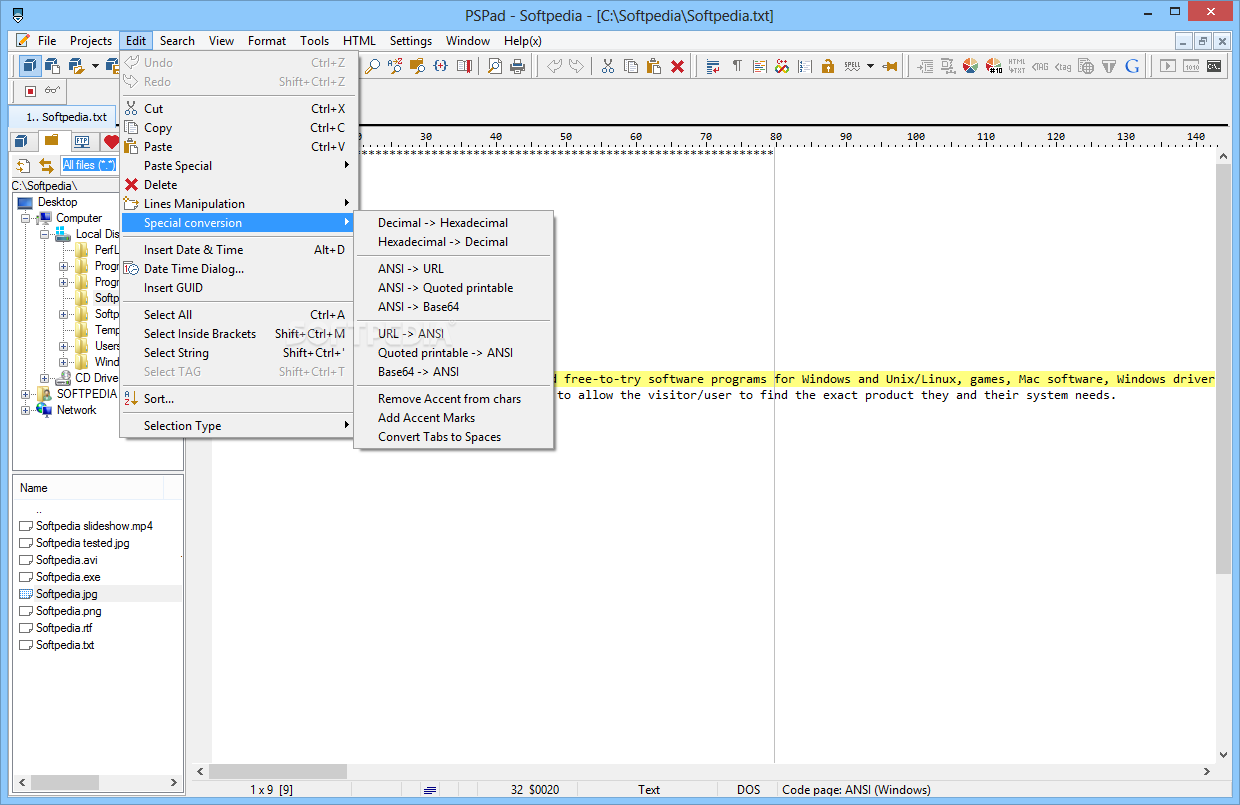1240x805 pixels.
Task: Click the editor vertical scrollbar down arrow
Action: pyautogui.click(x=1223, y=756)
